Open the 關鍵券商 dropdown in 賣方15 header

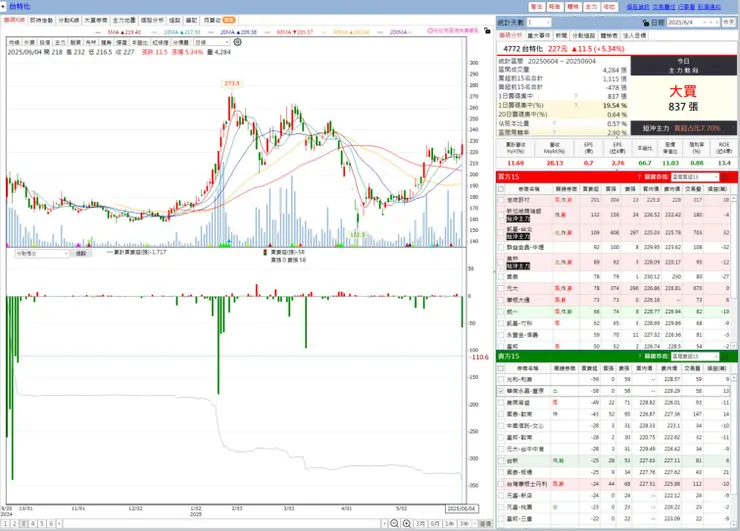pos(695,356)
